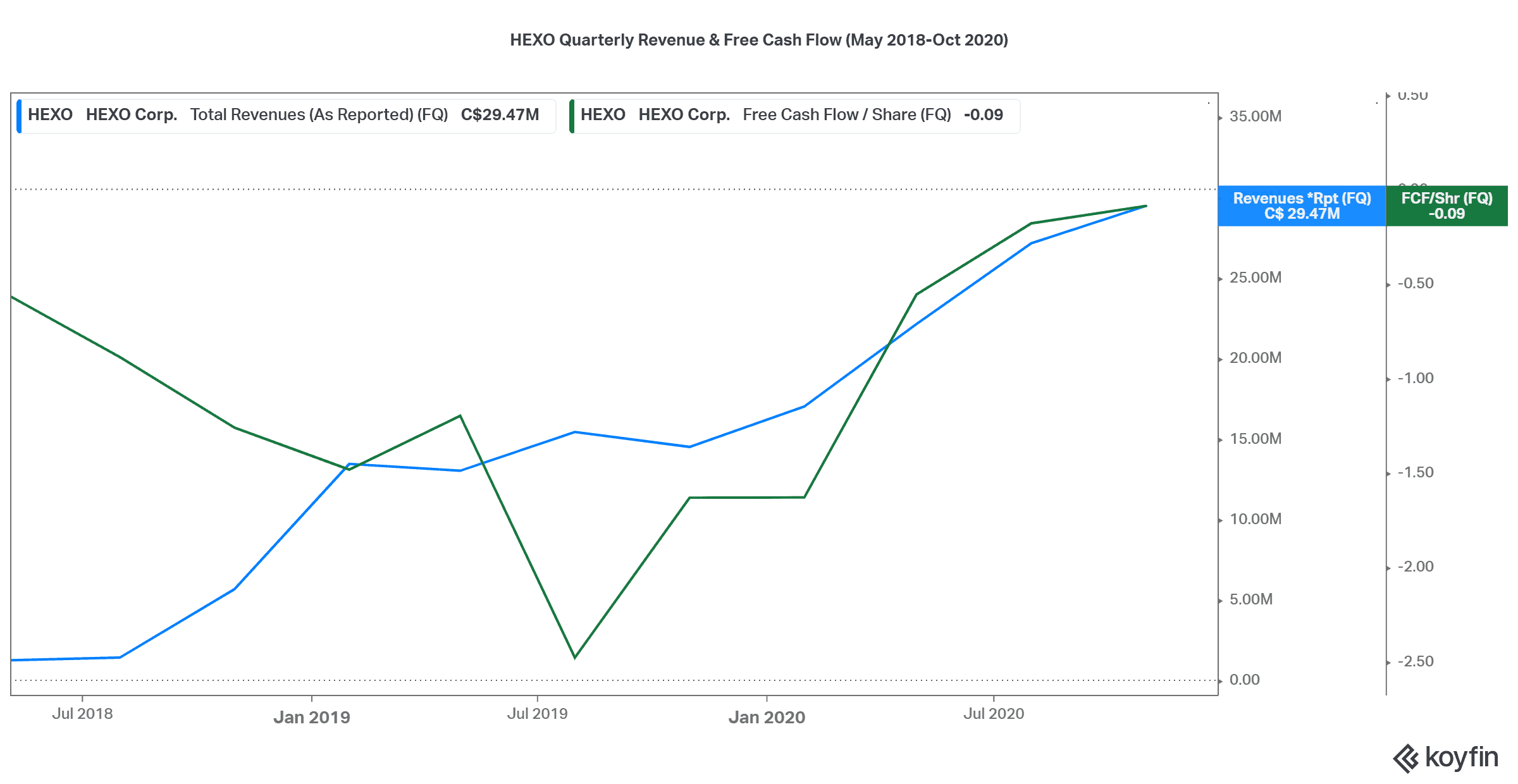Click the -0.09 value in FCF legend
The width and height of the screenshot is (1518, 784).
[x=984, y=115]
